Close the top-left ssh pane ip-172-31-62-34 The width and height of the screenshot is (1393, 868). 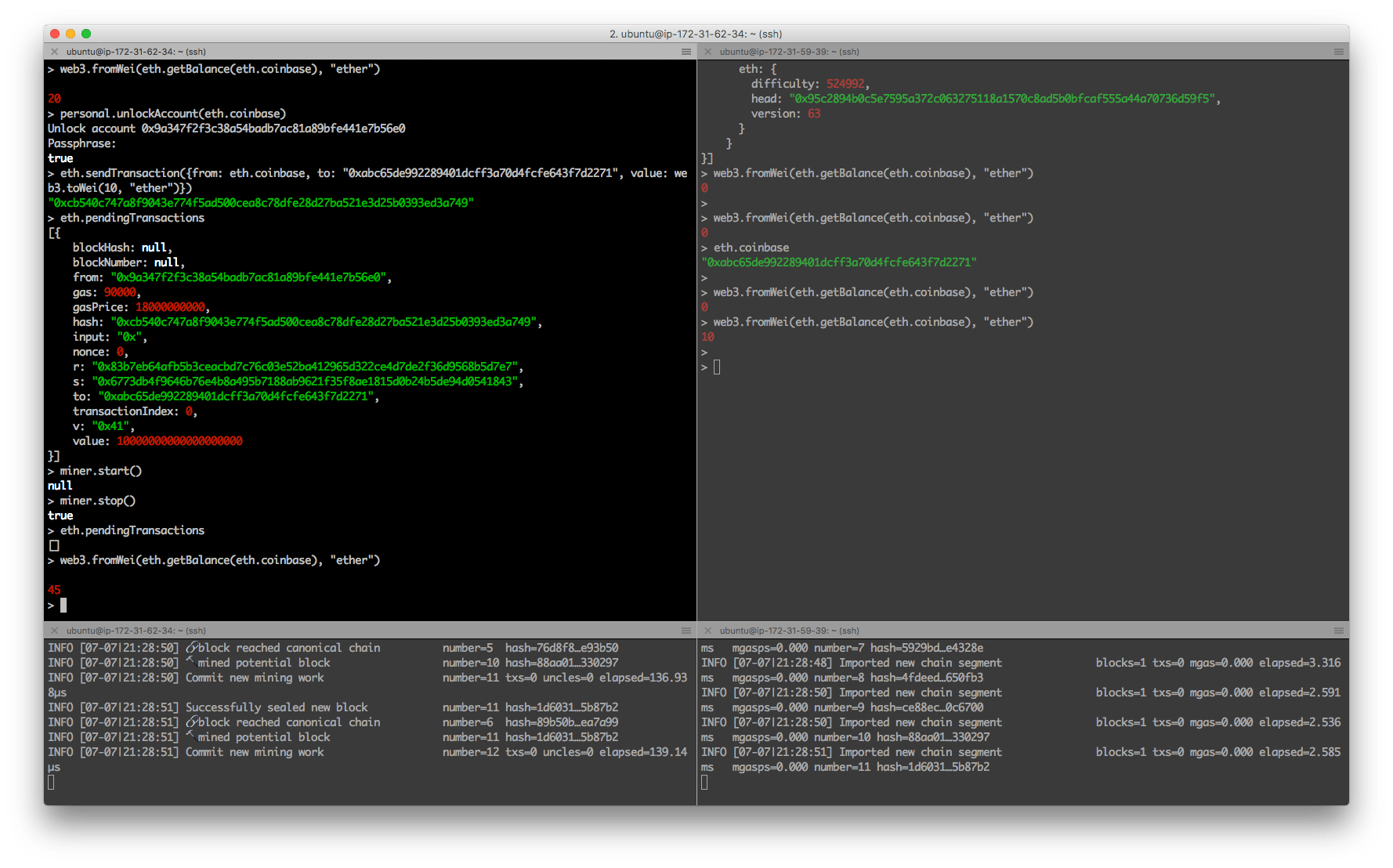click(x=54, y=52)
